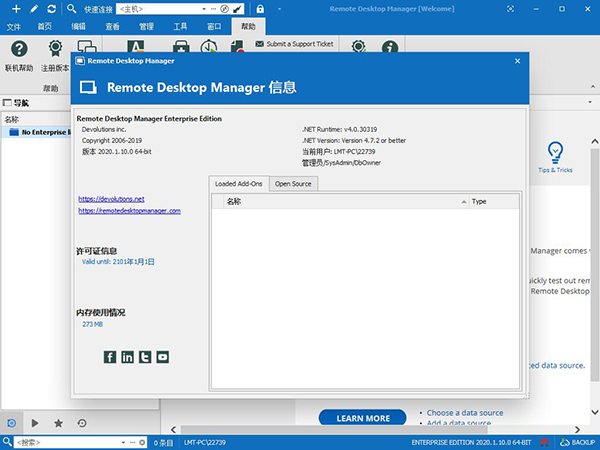Open recent history clock icon at bottom

click(82, 423)
